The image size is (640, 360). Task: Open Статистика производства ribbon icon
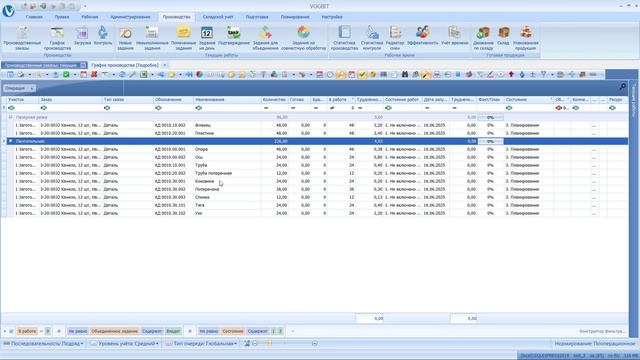344,38
